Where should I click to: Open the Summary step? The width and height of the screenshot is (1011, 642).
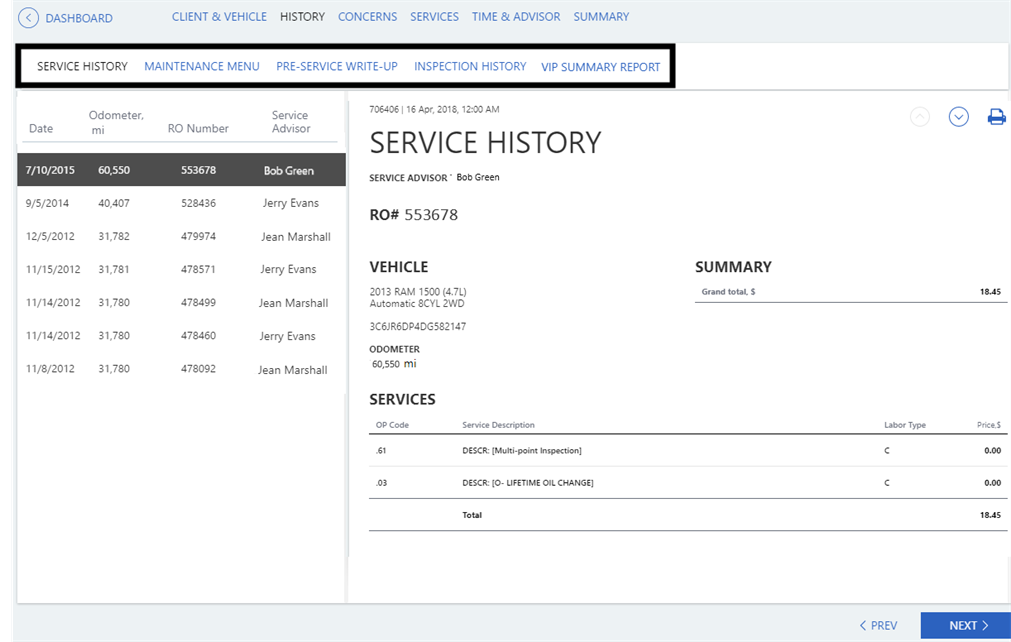coord(601,17)
